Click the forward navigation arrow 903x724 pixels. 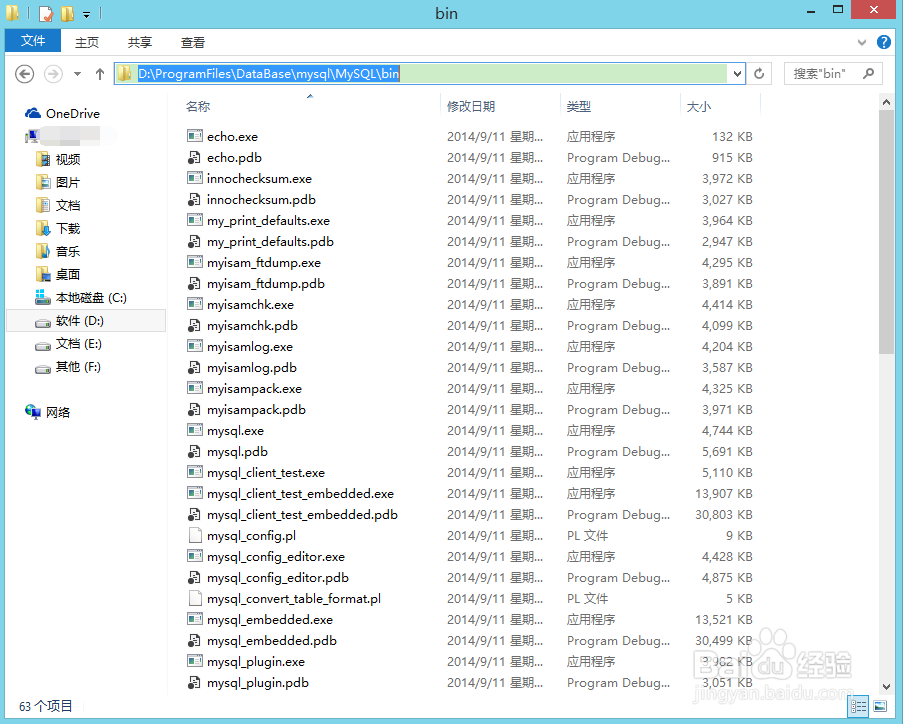click(54, 74)
